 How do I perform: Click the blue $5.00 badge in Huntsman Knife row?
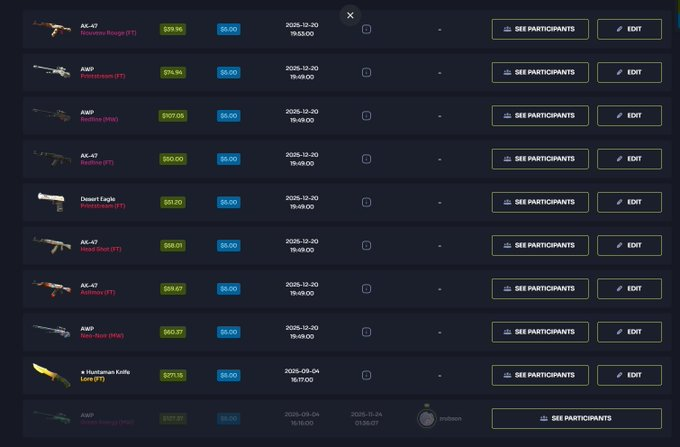229,375
